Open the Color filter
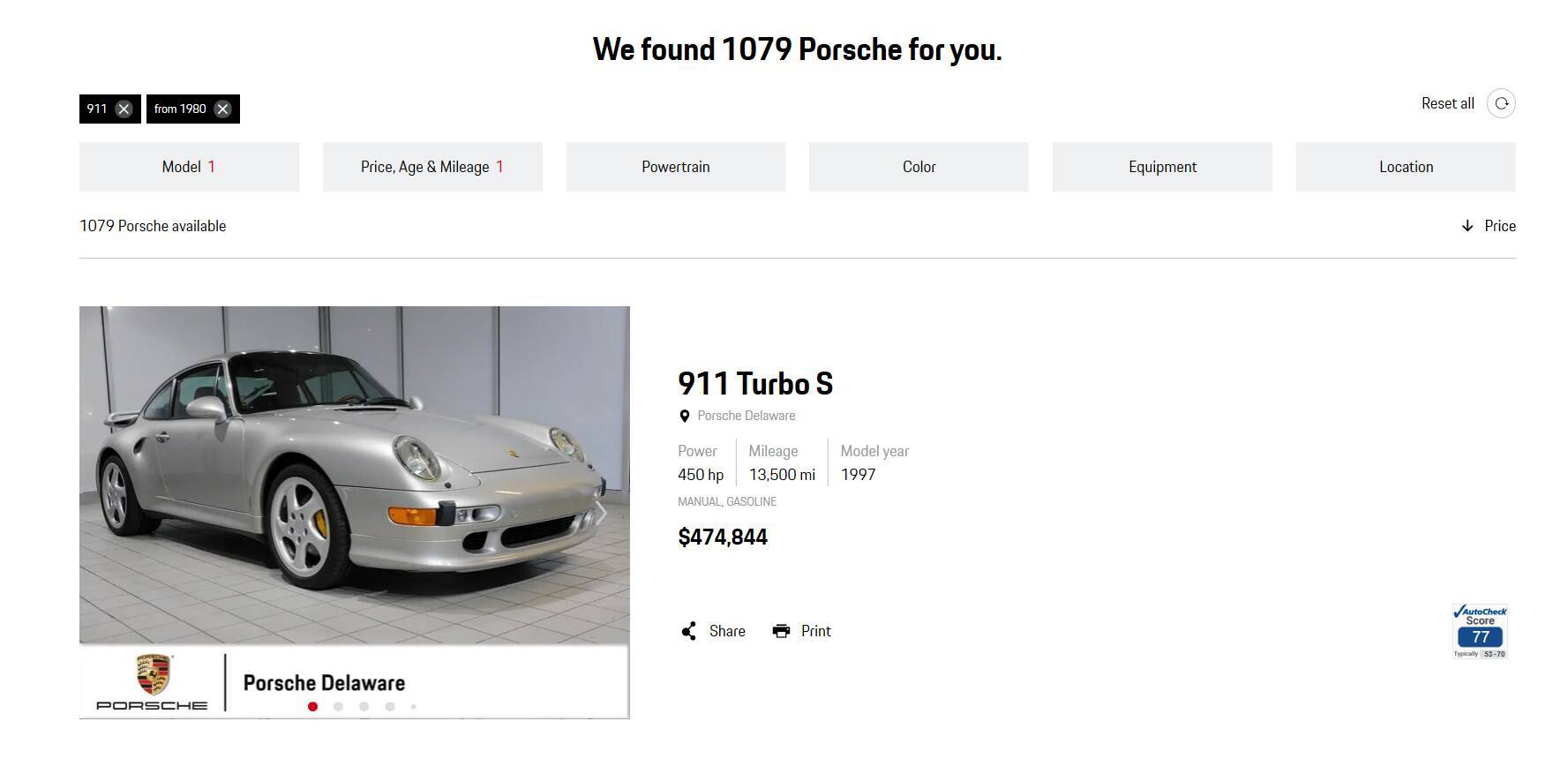The width and height of the screenshot is (1568, 759). (x=919, y=167)
